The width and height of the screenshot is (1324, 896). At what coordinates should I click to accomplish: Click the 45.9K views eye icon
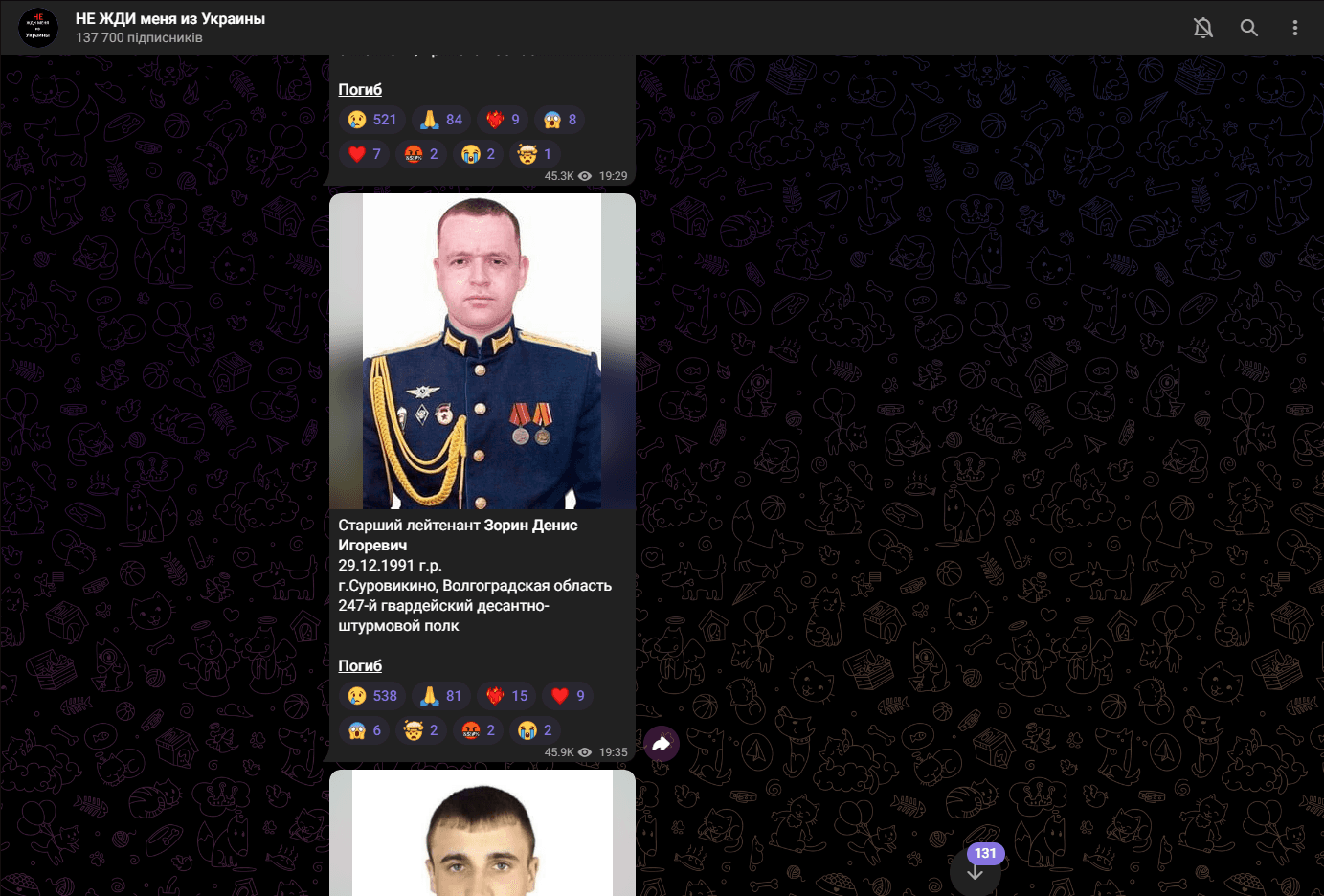[x=585, y=752]
